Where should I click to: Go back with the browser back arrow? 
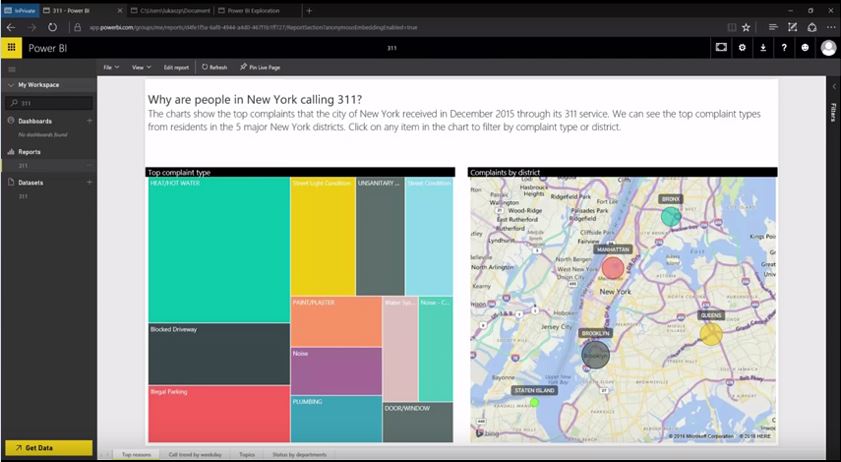[11, 27]
